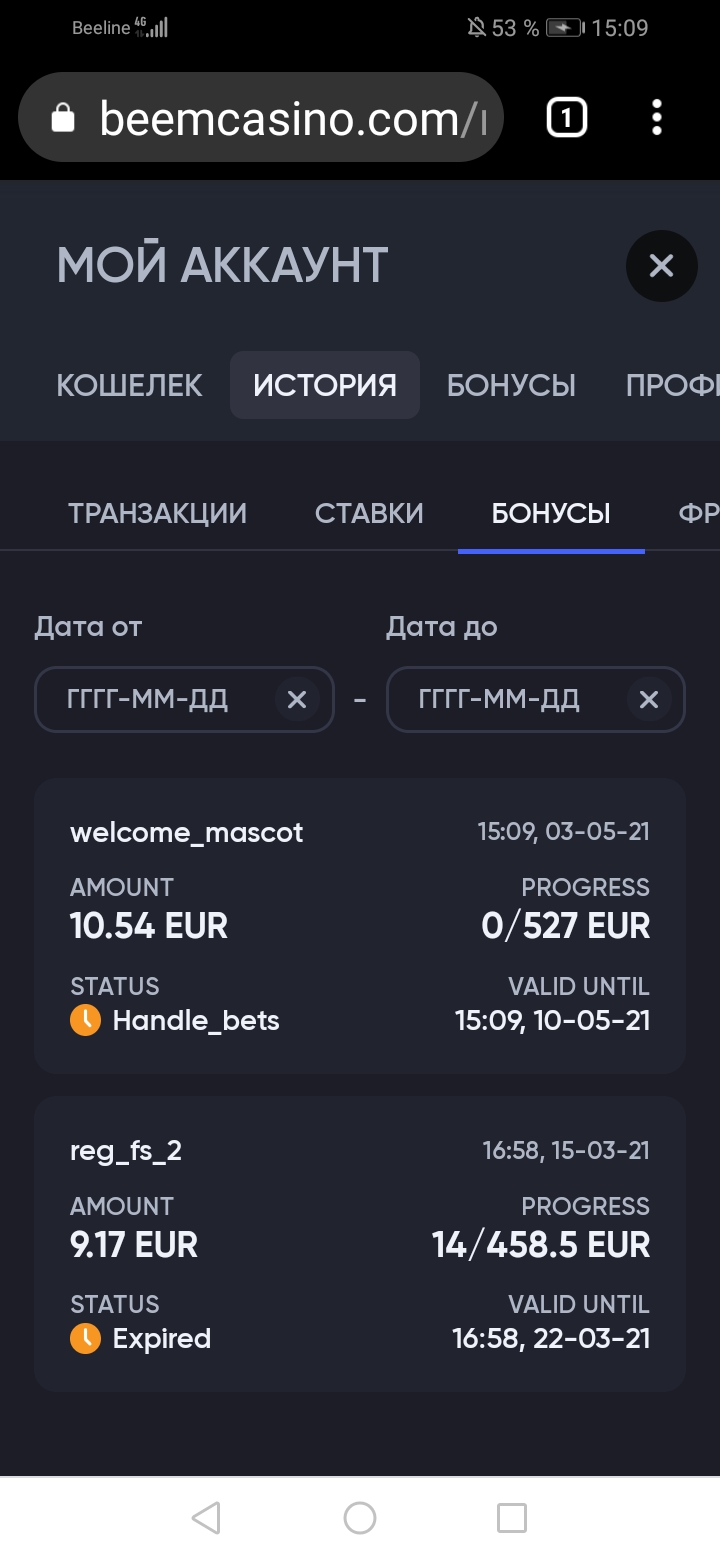This screenshot has width=720, height=1560.
Task: Select the История tab
Action: coord(325,385)
